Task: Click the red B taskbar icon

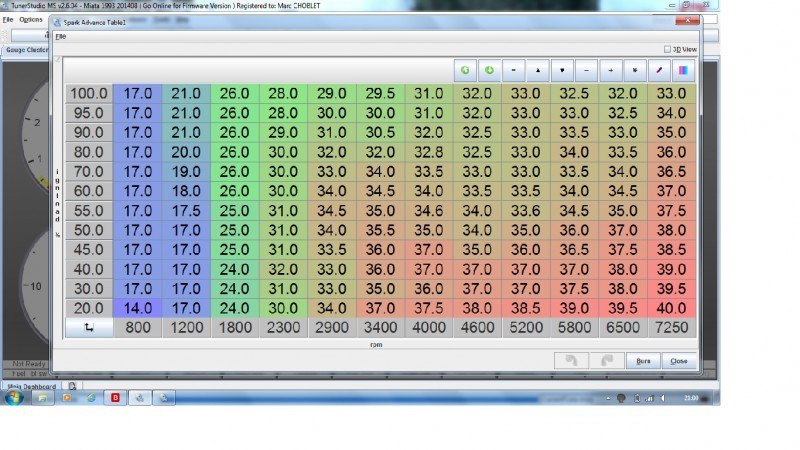Action: (x=115, y=397)
